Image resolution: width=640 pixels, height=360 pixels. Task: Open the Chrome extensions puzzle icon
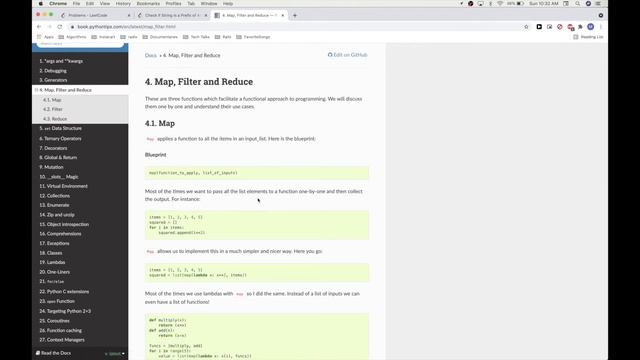[x=580, y=27]
